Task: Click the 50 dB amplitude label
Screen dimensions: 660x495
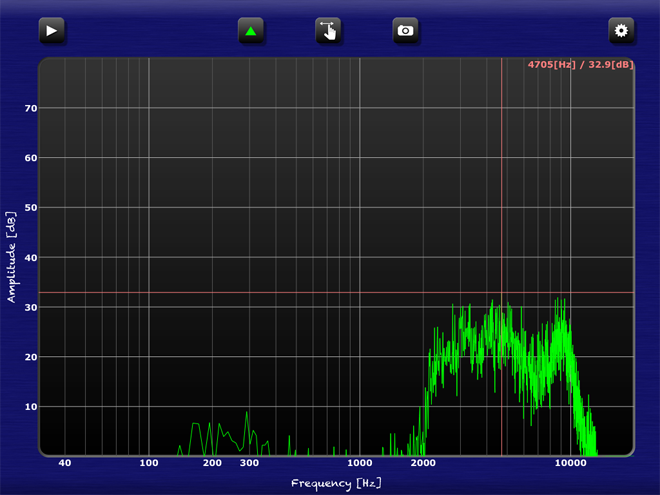Action: (31, 208)
